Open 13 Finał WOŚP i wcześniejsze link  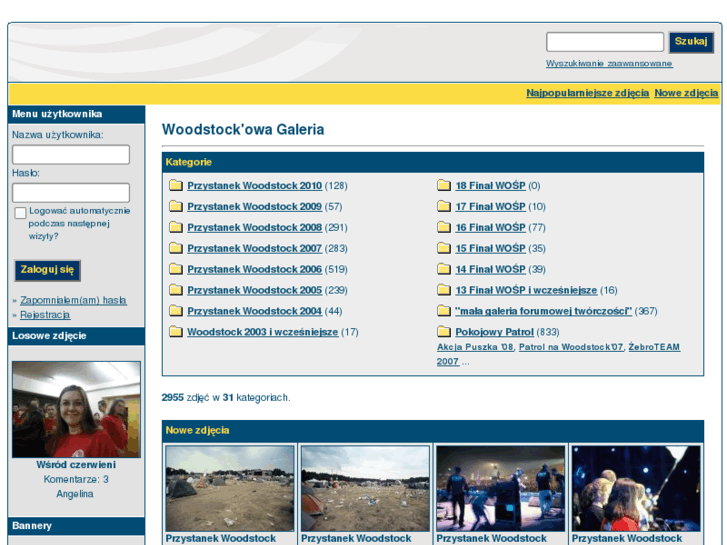click(526, 290)
